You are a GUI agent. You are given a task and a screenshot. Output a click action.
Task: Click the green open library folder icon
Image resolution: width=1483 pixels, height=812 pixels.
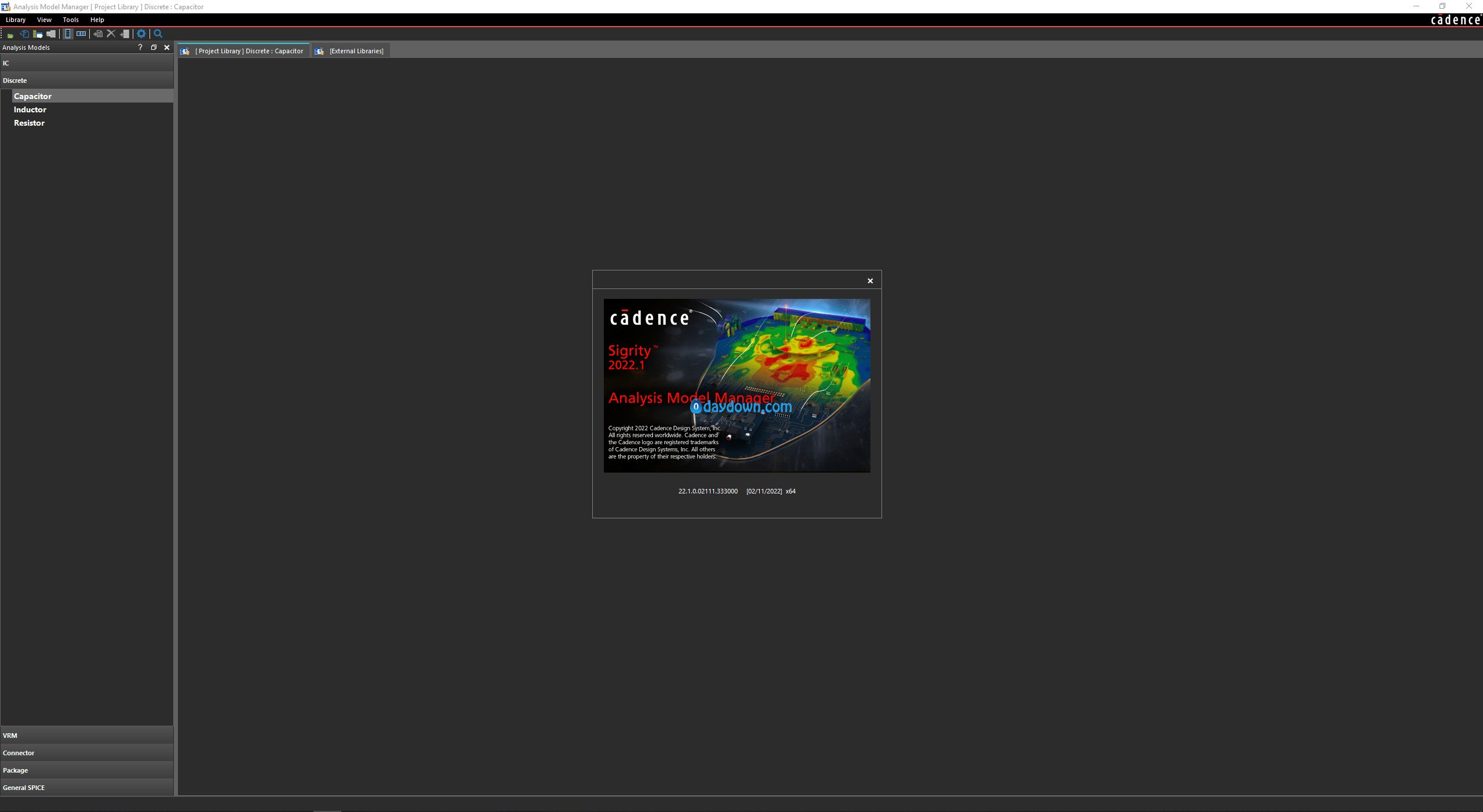pyautogui.click(x=10, y=35)
